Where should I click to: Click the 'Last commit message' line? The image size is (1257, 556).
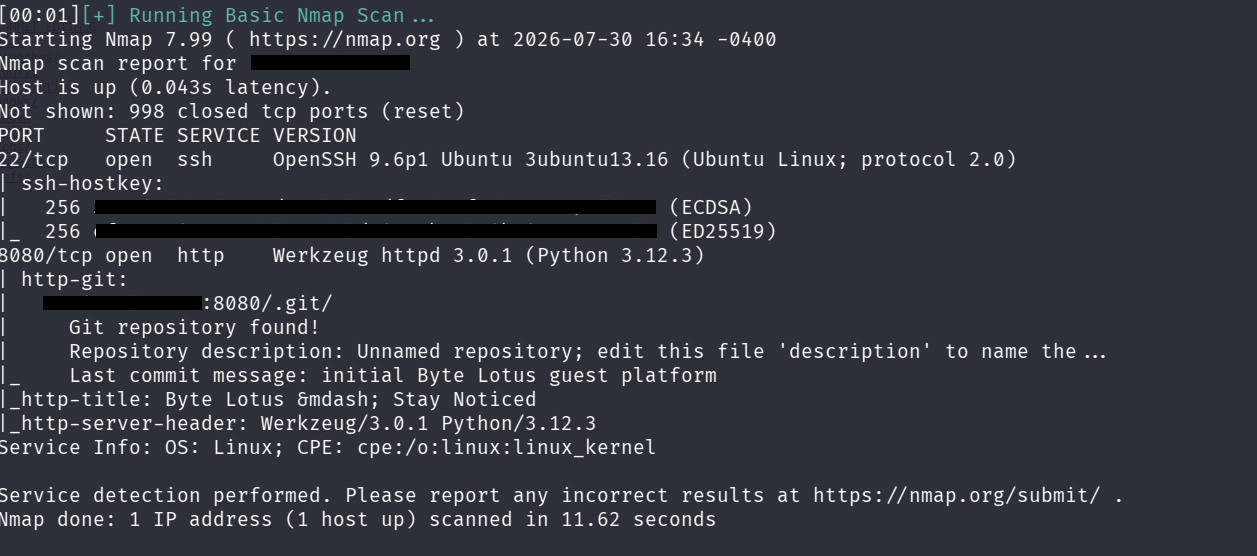click(x=393, y=376)
